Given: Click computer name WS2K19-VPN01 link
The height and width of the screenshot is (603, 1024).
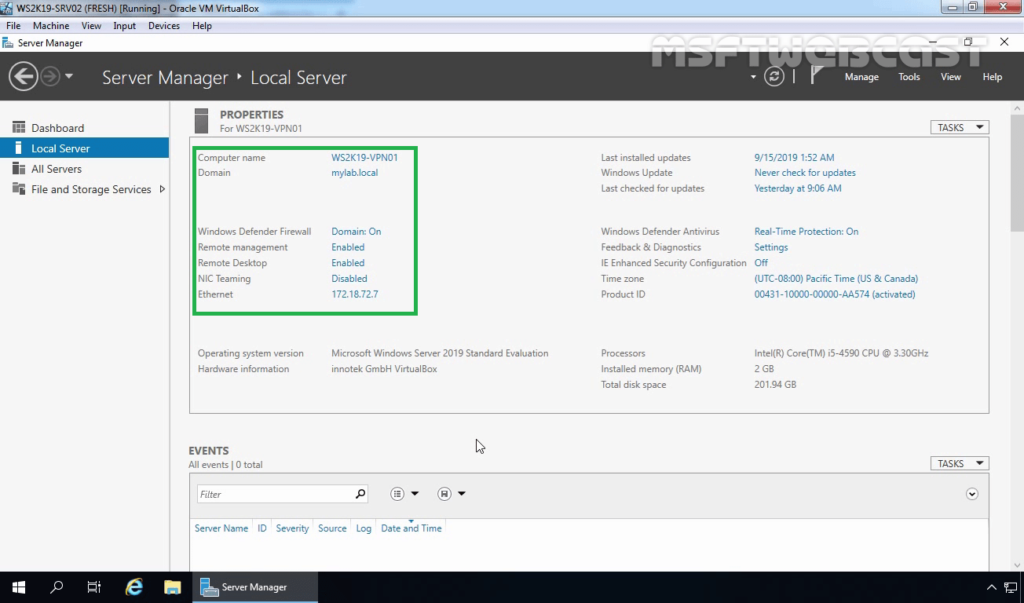Looking at the screenshot, I should [x=364, y=157].
